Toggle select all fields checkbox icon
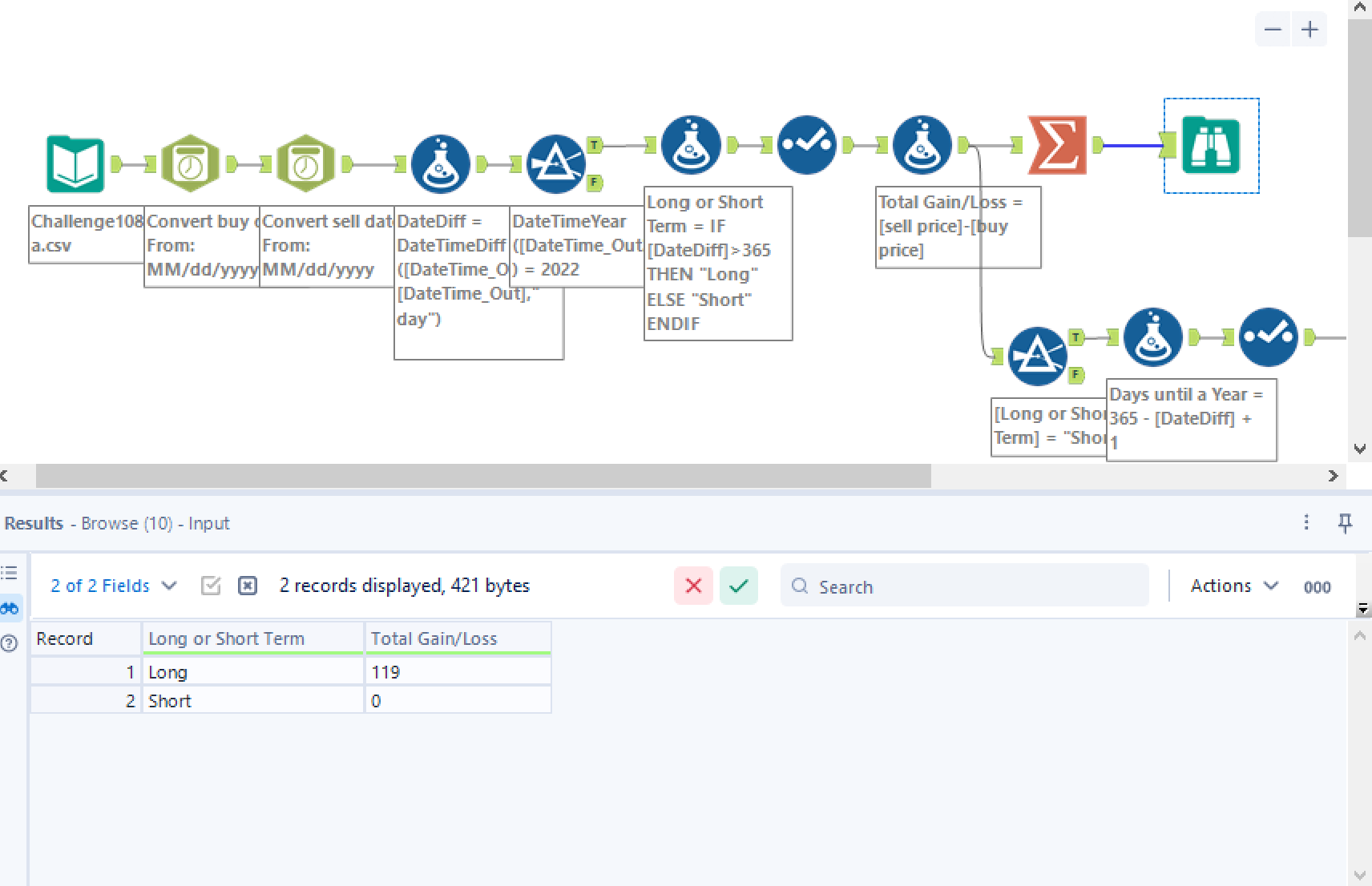The image size is (1372, 886). coord(211,586)
